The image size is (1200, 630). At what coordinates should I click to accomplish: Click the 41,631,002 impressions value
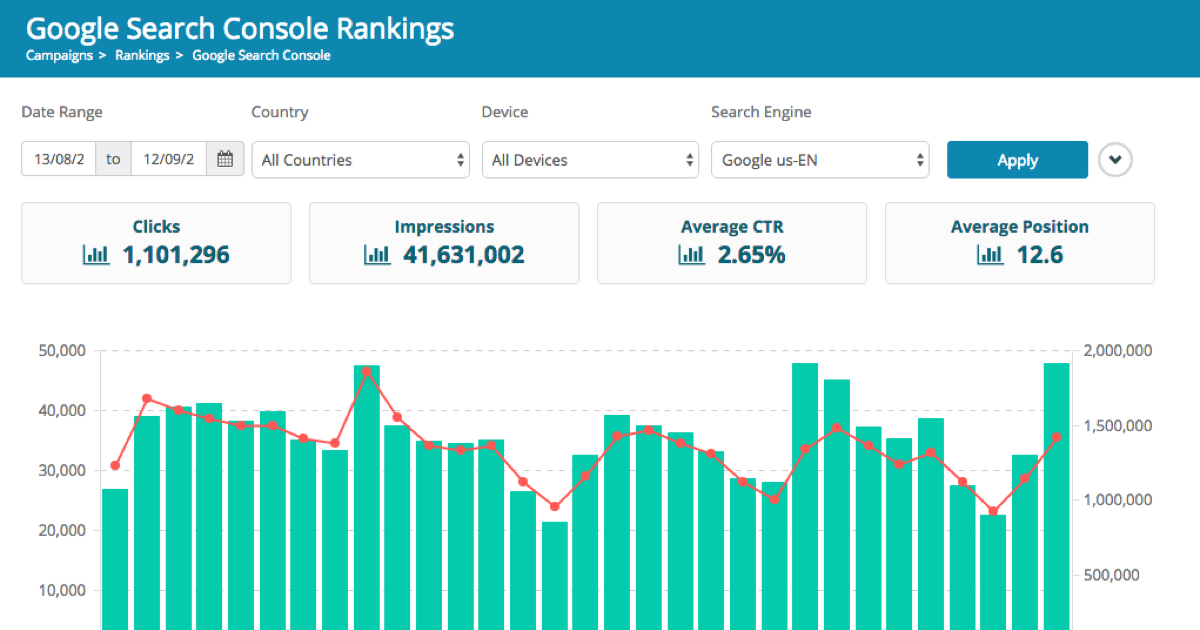(x=464, y=255)
